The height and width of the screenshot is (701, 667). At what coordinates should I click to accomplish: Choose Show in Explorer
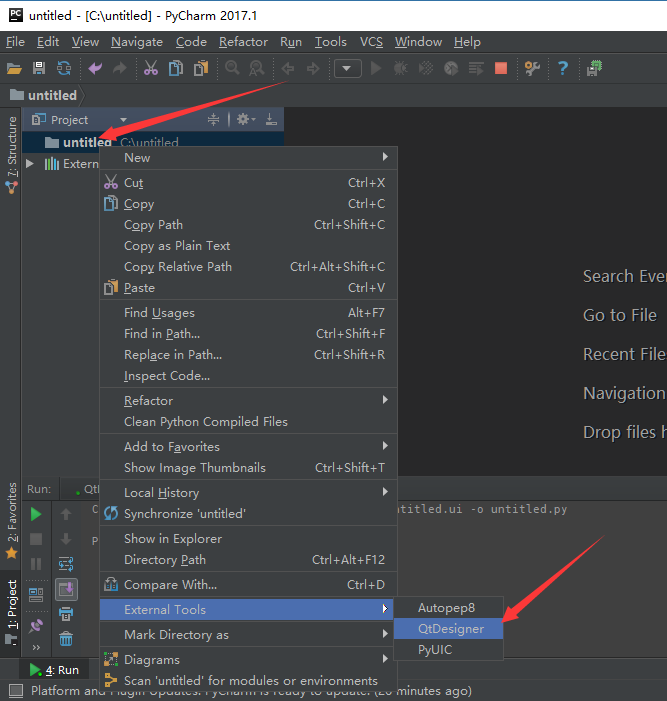point(249,539)
